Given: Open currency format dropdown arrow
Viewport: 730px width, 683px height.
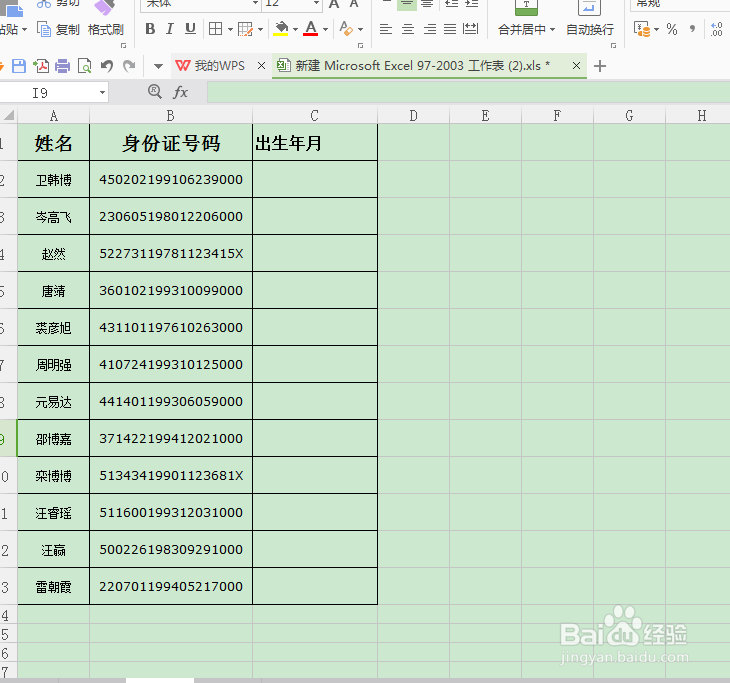Looking at the screenshot, I should click(x=656, y=30).
